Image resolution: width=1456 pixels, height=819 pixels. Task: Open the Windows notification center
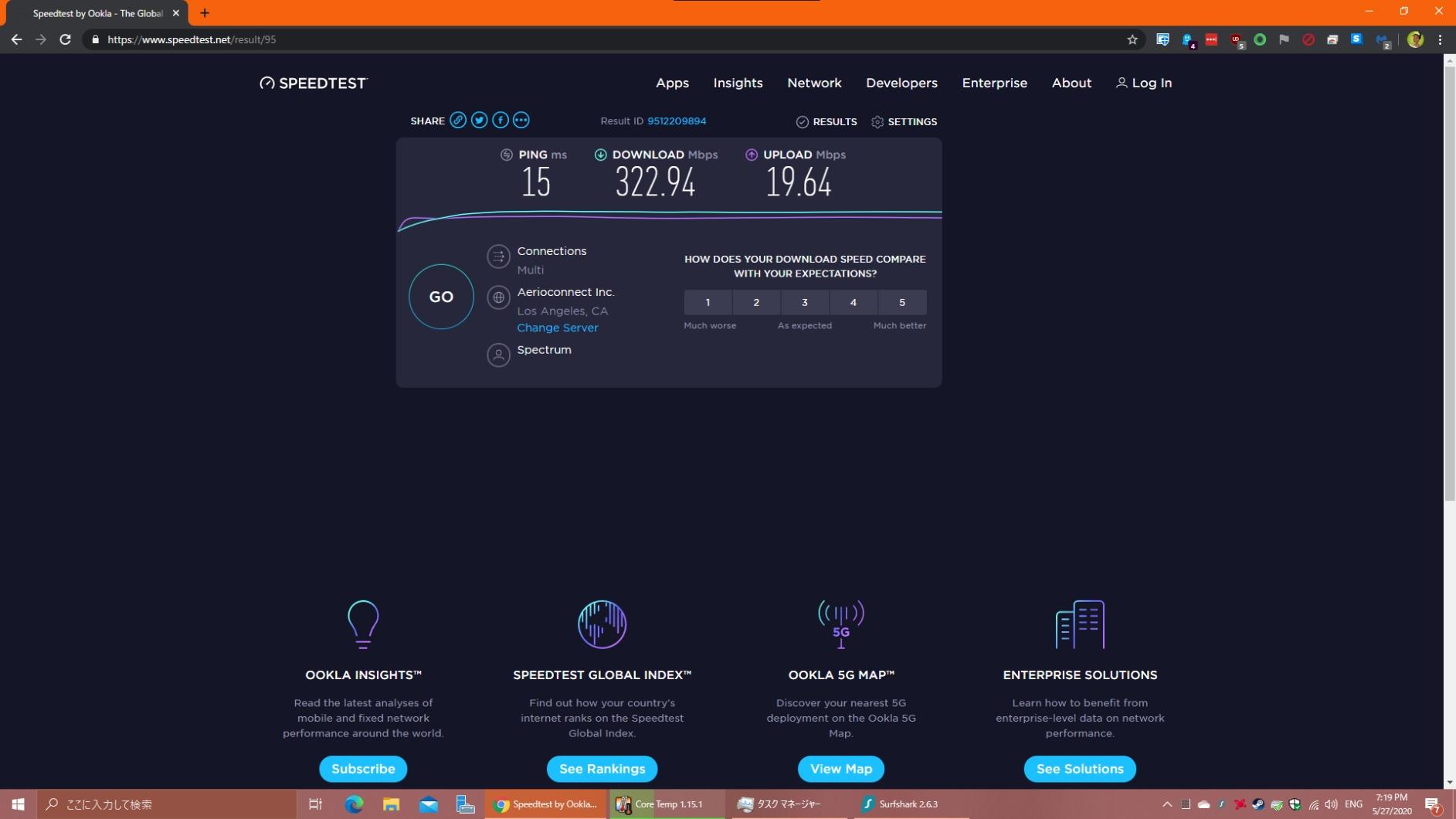[1434, 805]
